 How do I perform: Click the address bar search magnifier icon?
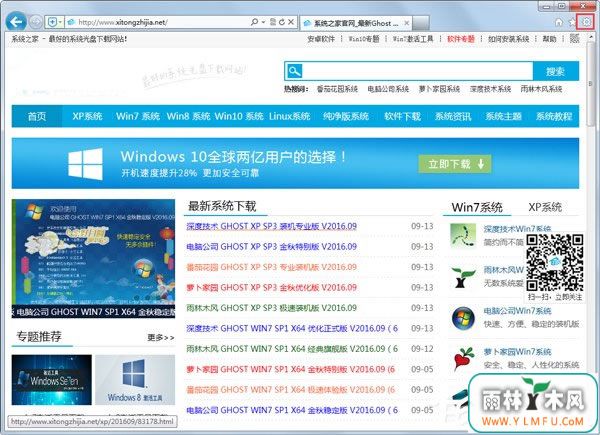point(254,22)
